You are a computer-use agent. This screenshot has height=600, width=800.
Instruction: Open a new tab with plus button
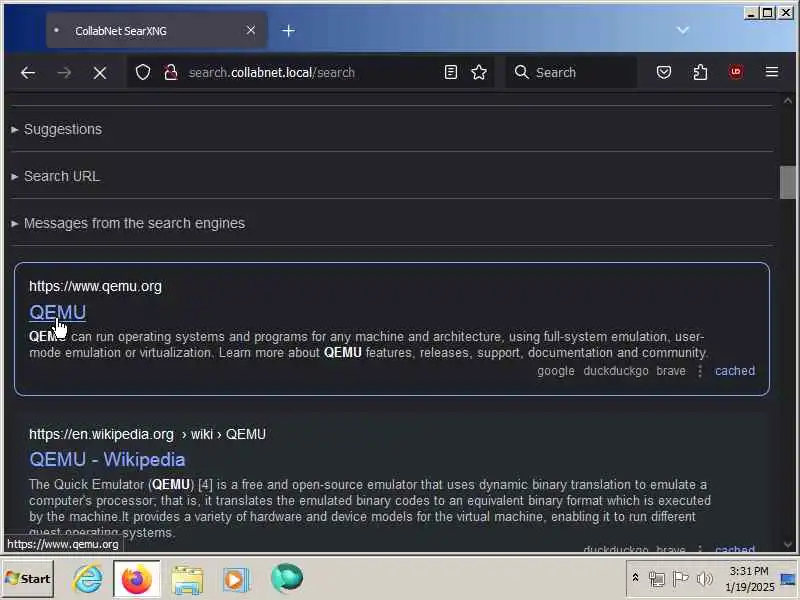pos(288,31)
